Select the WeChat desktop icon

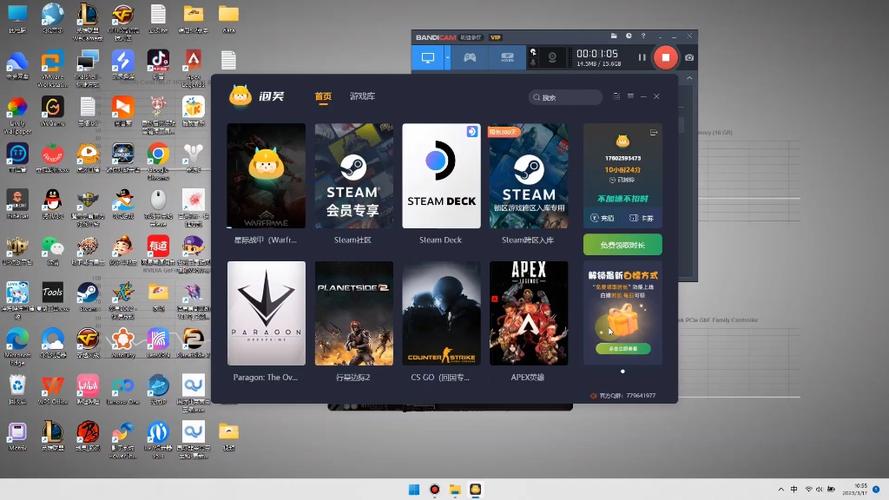(x=52, y=247)
